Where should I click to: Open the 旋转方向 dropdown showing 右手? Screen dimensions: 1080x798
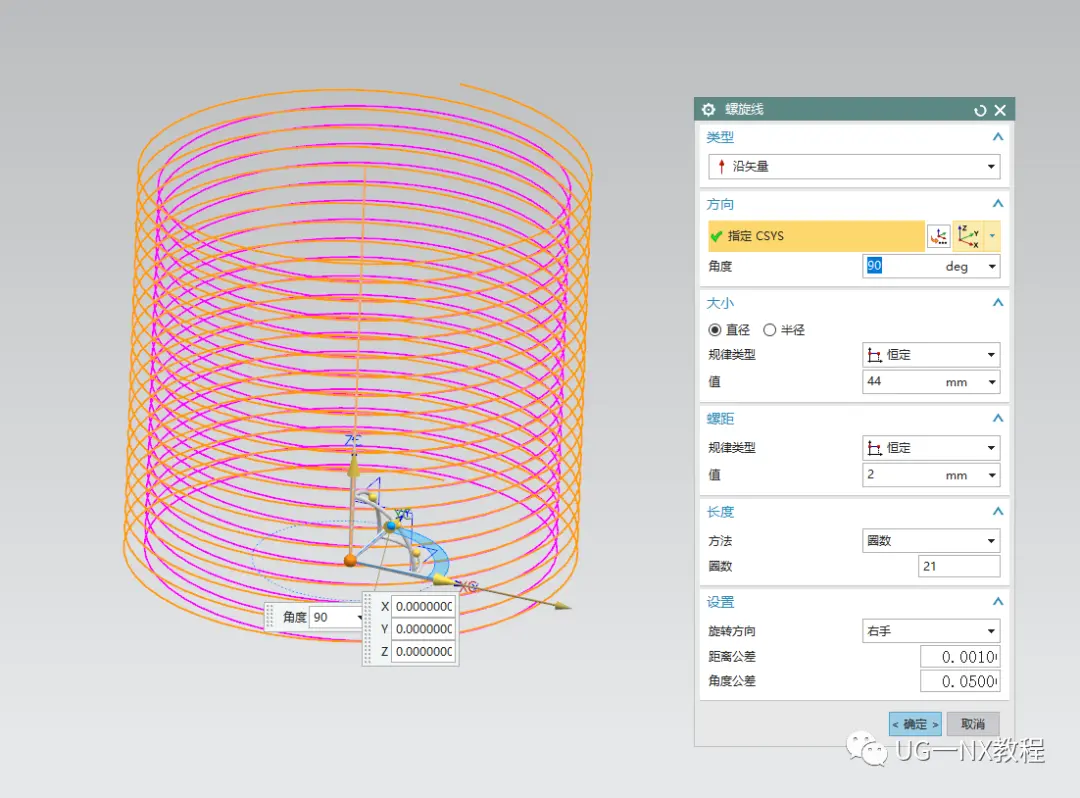click(x=931, y=631)
